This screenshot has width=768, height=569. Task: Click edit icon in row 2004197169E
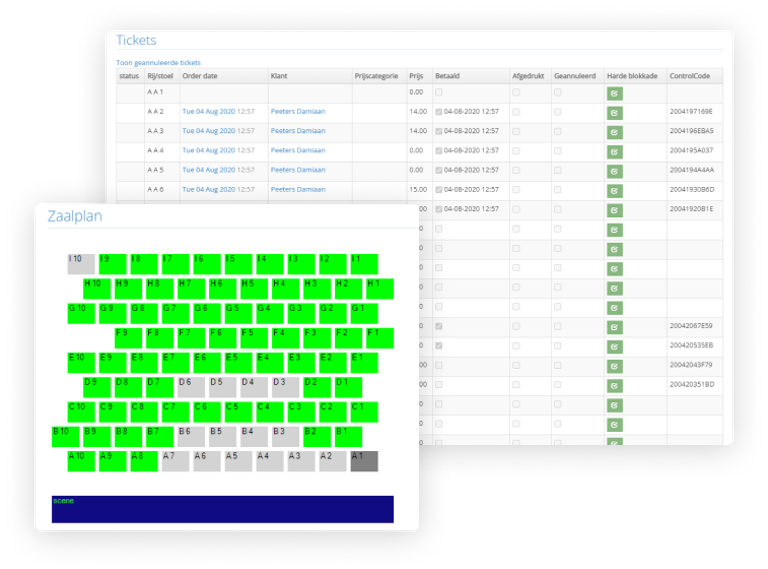click(614, 112)
